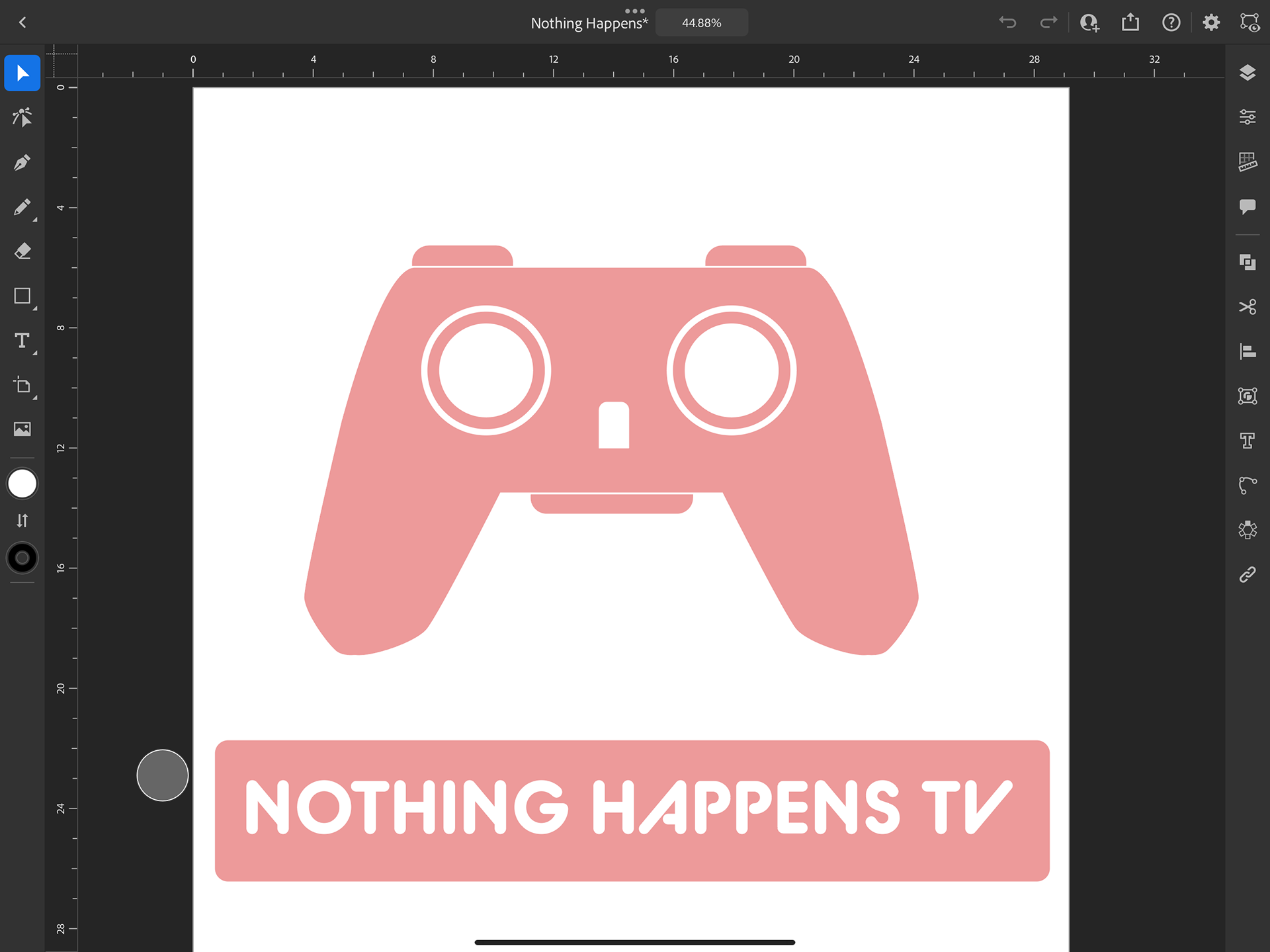
Task: Select the Direct Selection tool
Action: 22,117
